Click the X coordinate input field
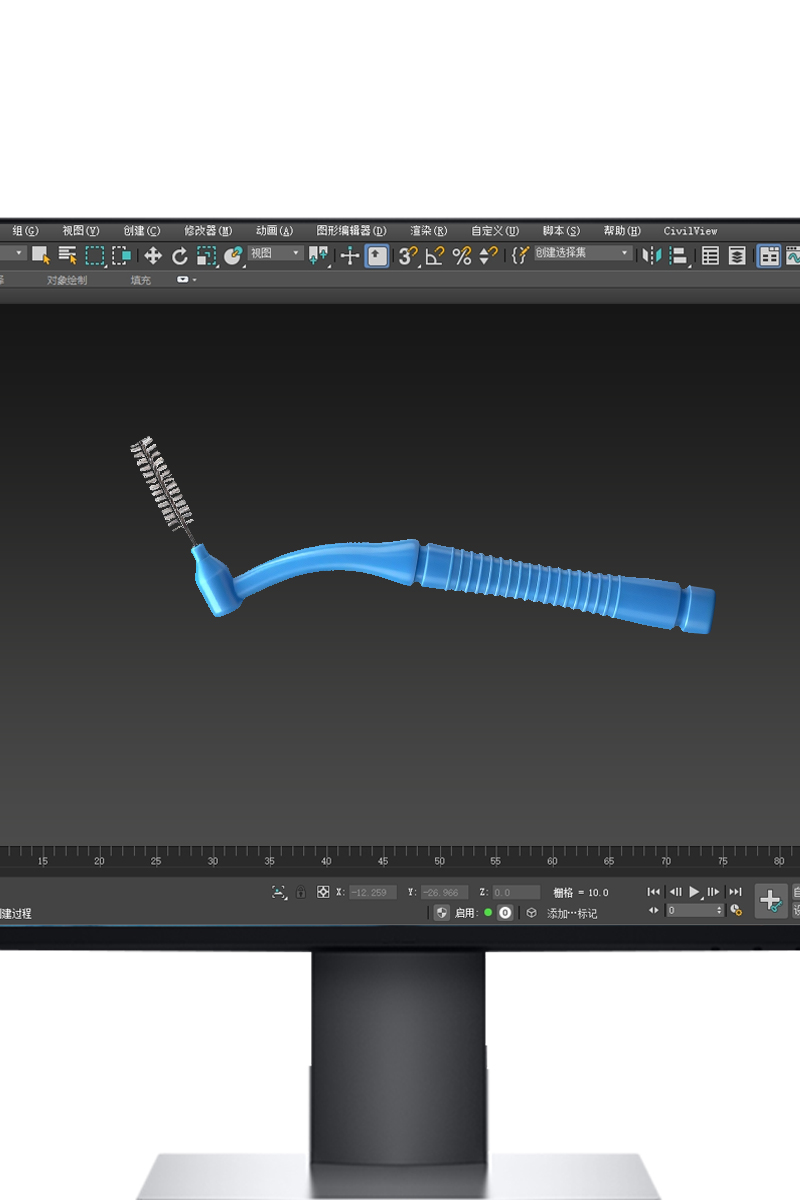Viewport: 800px width, 1200px height. [x=372, y=892]
